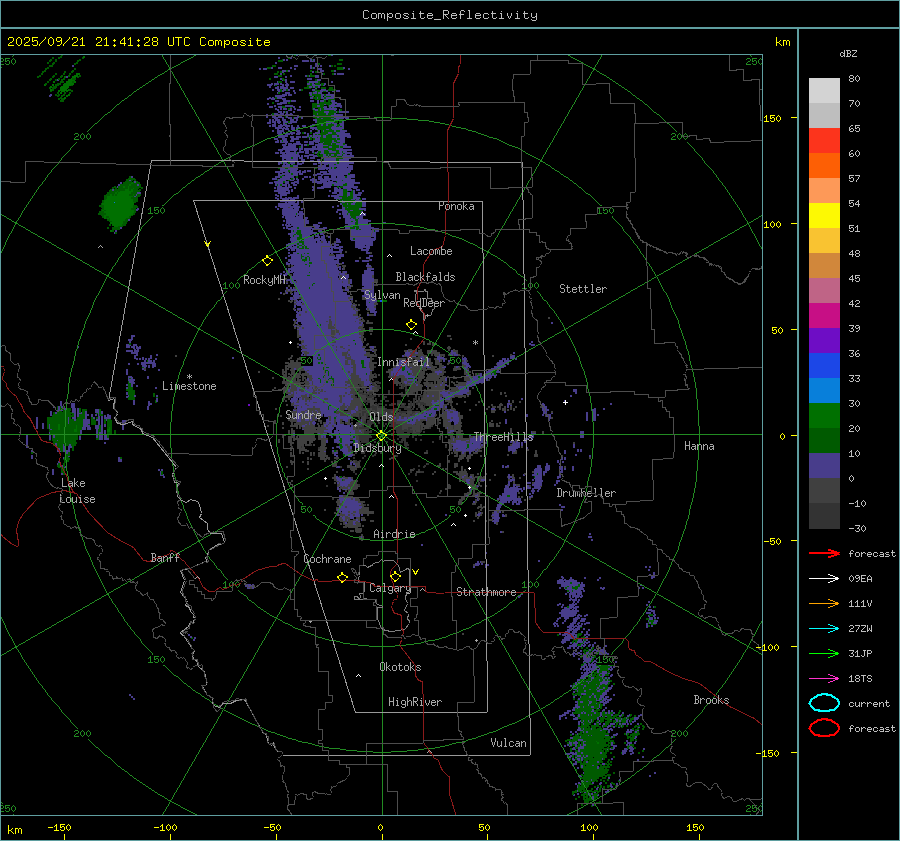Click the Drumheller city label

click(x=586, y=493)
